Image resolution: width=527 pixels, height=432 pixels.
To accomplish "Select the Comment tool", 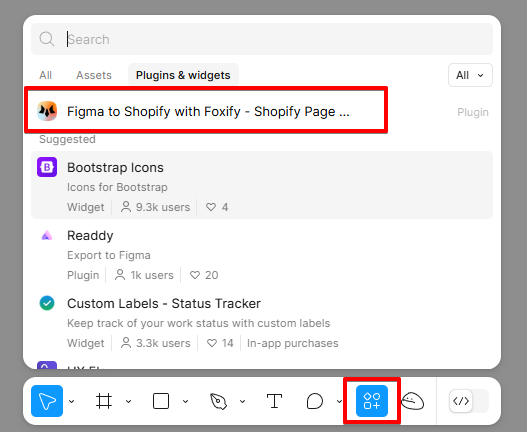I will point(315,401).
